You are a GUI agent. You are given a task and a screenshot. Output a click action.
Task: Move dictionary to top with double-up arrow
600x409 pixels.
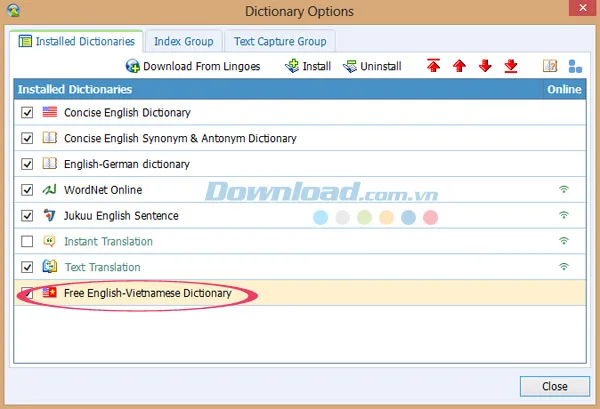click(x=434, y=66)
